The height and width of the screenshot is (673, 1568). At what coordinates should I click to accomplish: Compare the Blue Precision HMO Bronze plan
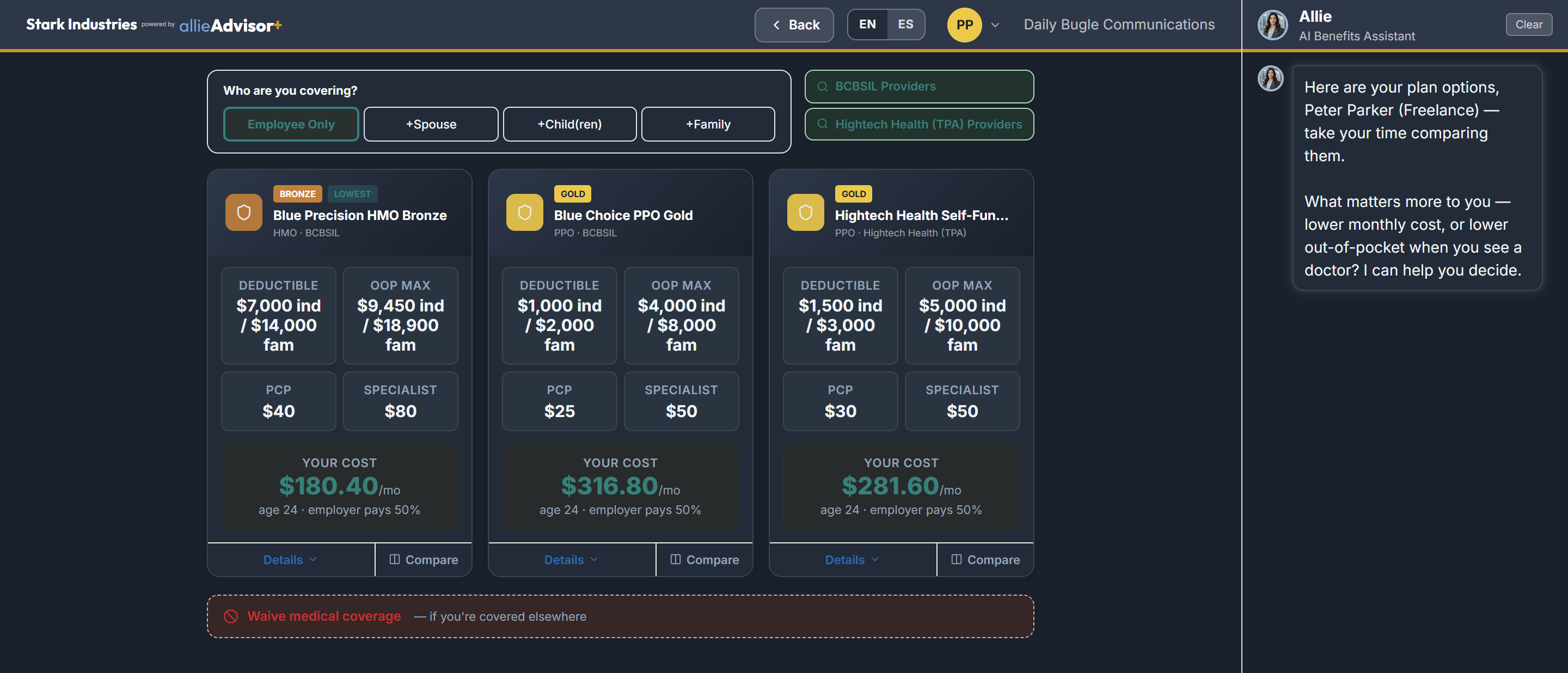[x=424, y=560]
